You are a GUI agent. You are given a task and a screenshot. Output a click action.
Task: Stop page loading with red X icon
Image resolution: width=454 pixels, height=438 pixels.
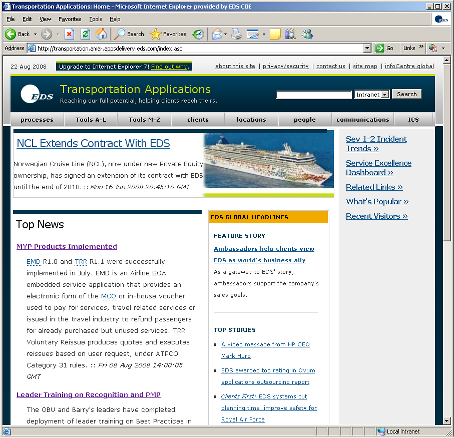pos(69,34)
